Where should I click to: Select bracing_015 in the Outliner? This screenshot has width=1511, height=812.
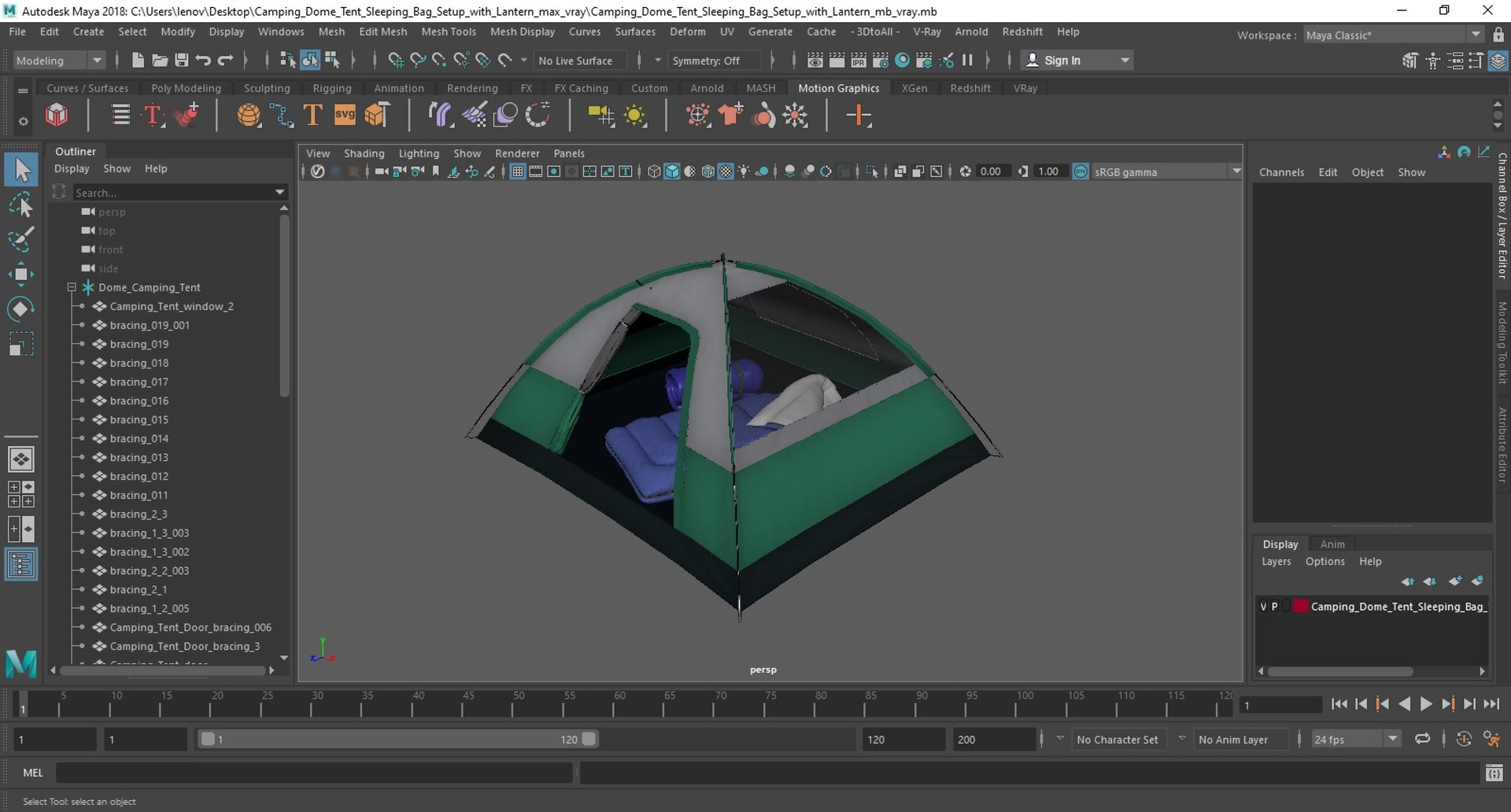(x=139, y=419)
